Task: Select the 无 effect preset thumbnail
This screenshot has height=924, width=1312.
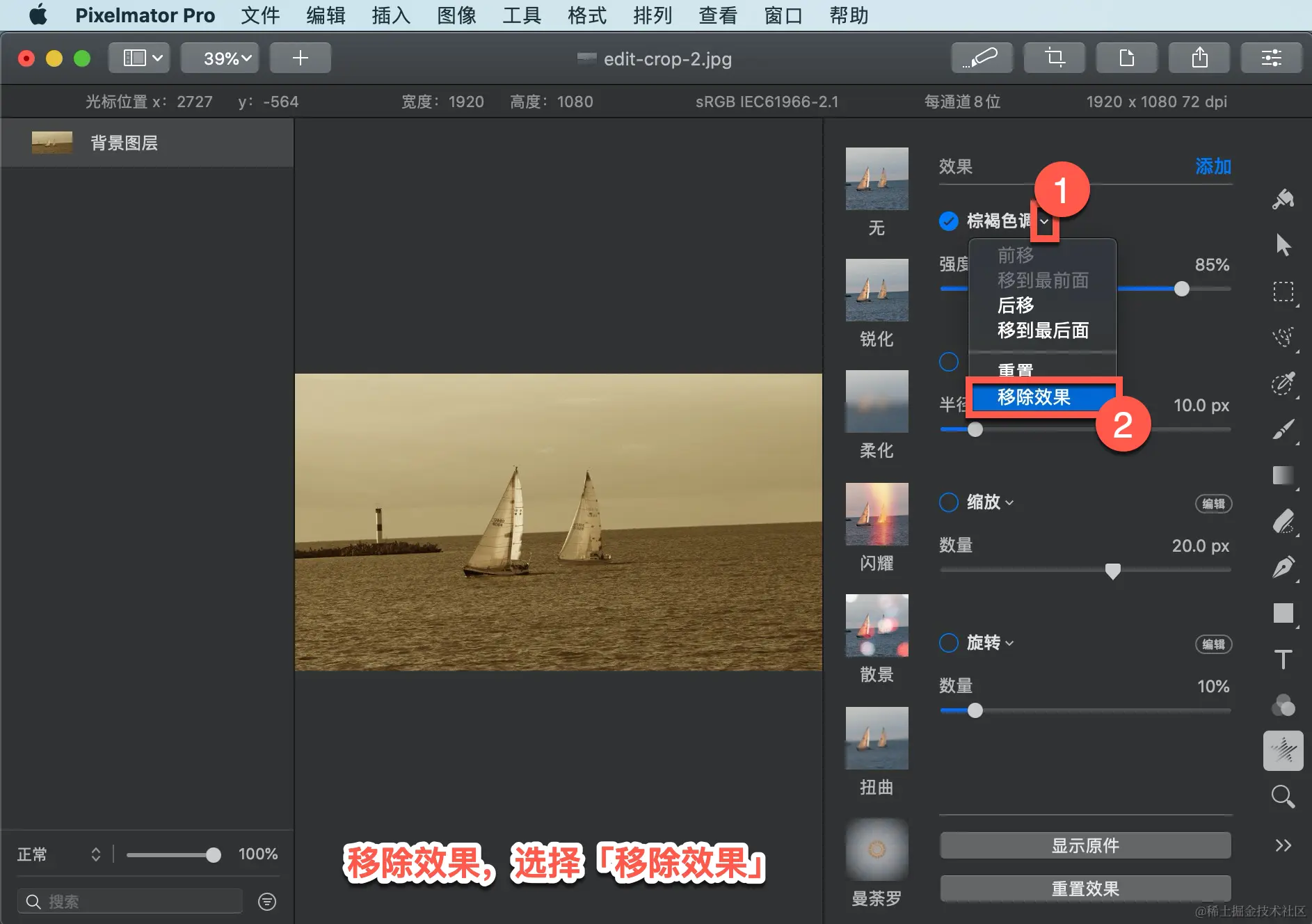Action: [877, 179]
